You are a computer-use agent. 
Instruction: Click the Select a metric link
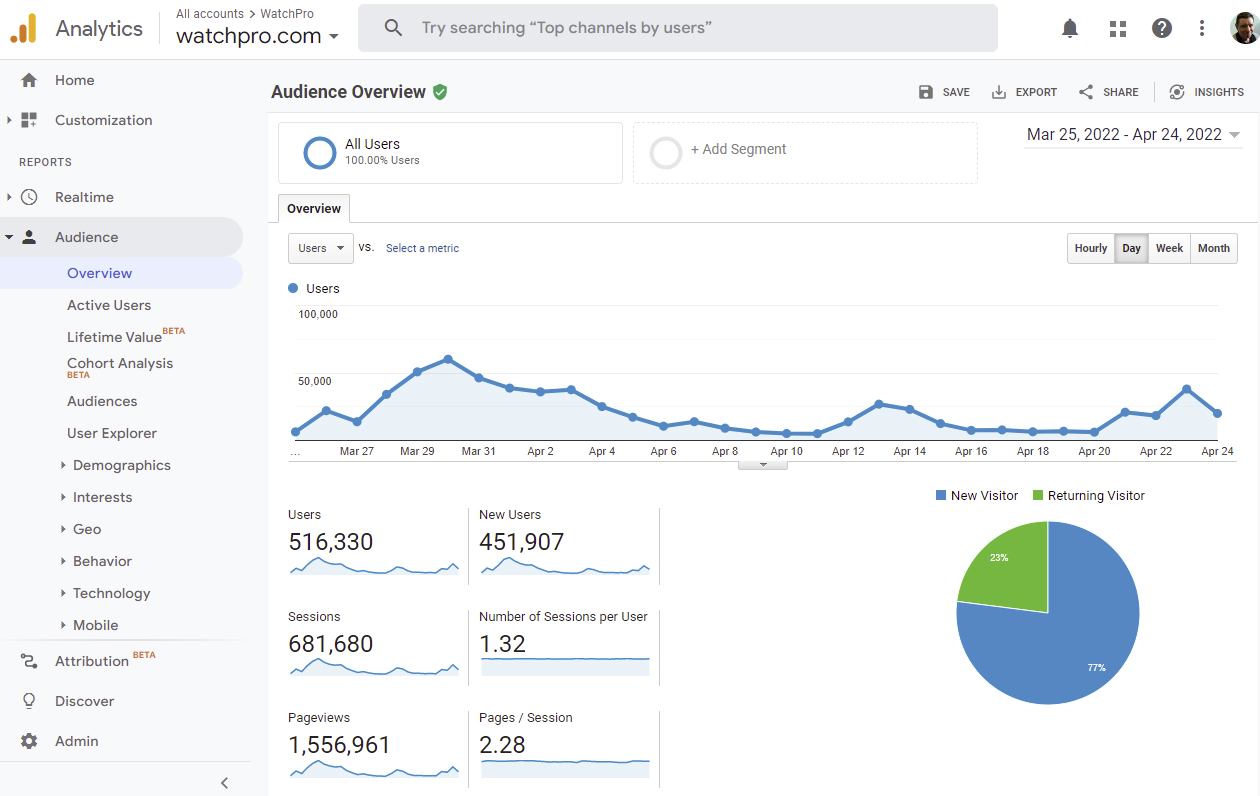point(422,248)
